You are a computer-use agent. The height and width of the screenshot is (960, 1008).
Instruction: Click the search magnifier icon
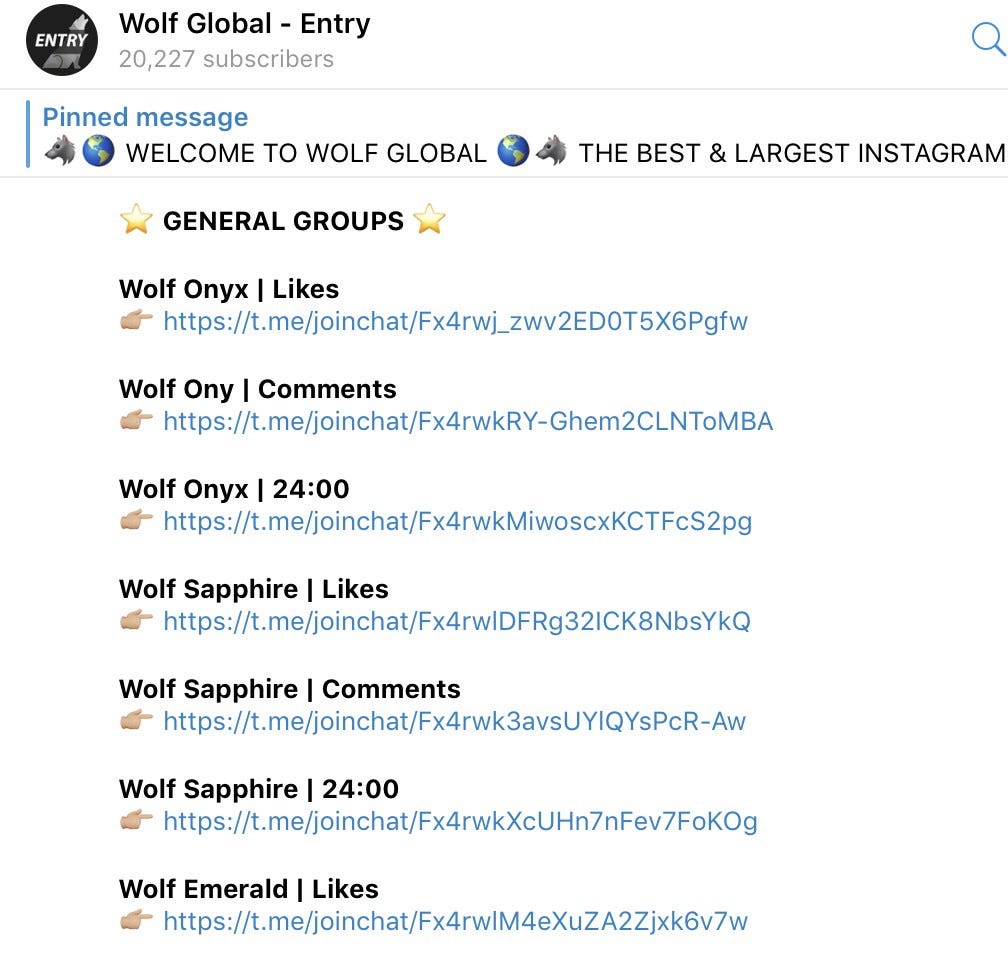point(988,40)
